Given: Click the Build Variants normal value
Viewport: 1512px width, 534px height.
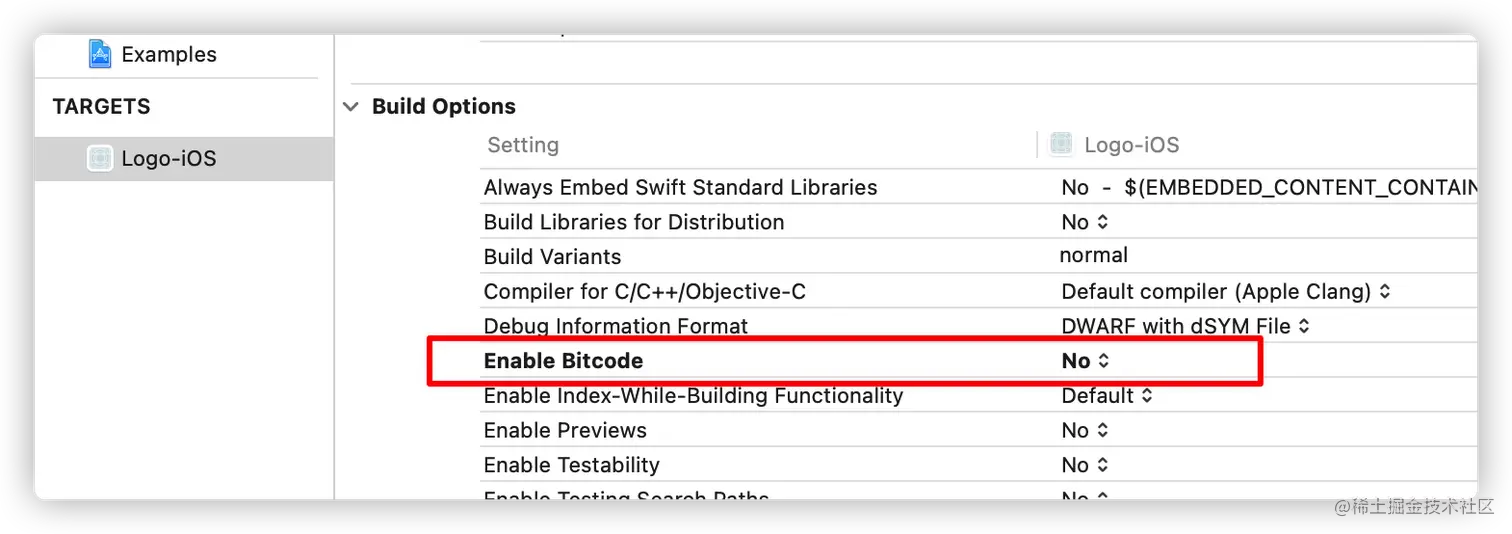Looking at the screenshot, I should click(1094, 255).
